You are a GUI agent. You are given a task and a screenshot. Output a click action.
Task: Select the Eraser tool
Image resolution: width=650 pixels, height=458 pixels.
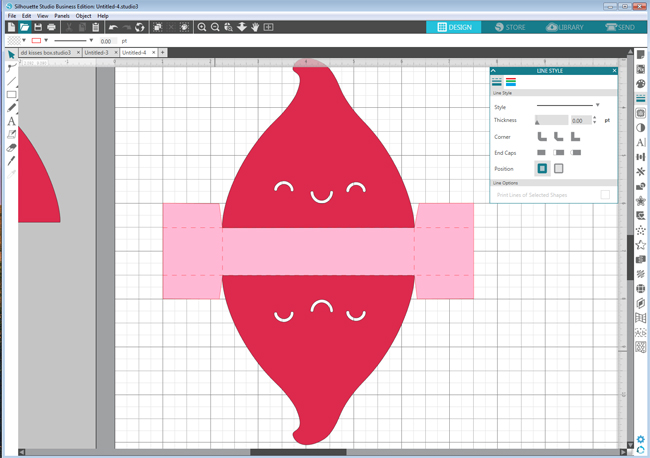[11, 147]
